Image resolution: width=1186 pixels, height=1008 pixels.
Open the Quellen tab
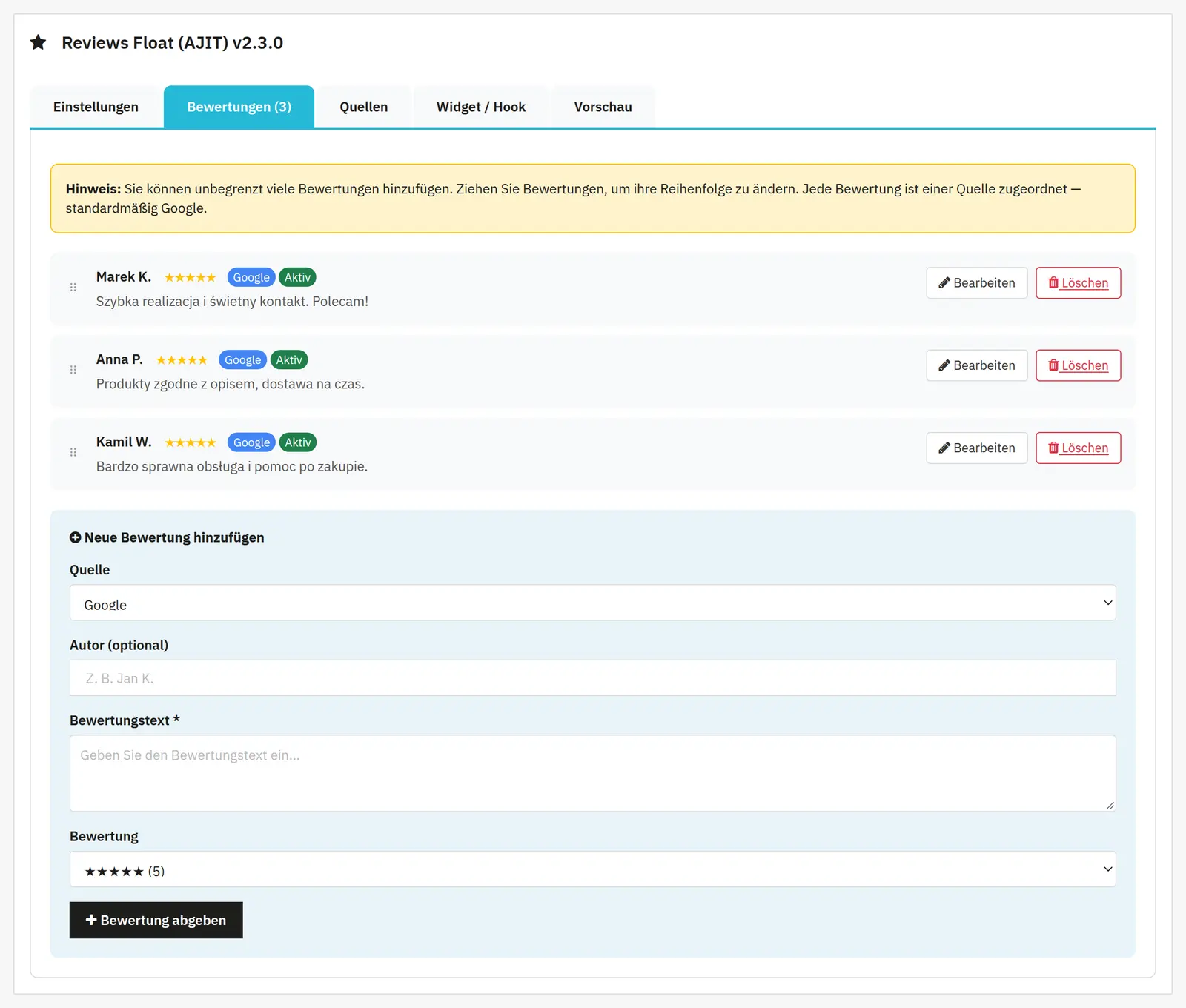364,107
